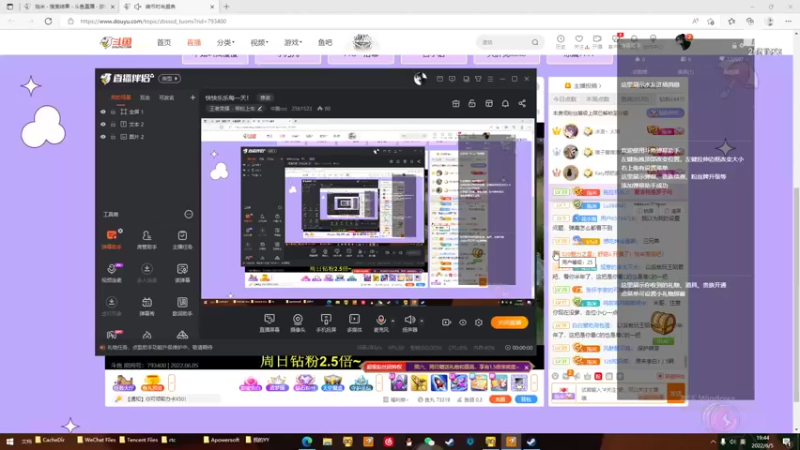Viewport: 800px width, 450px height.
Task: Open the stream settings gear icon
Action: pyautogui.click(x=479, y=322)
